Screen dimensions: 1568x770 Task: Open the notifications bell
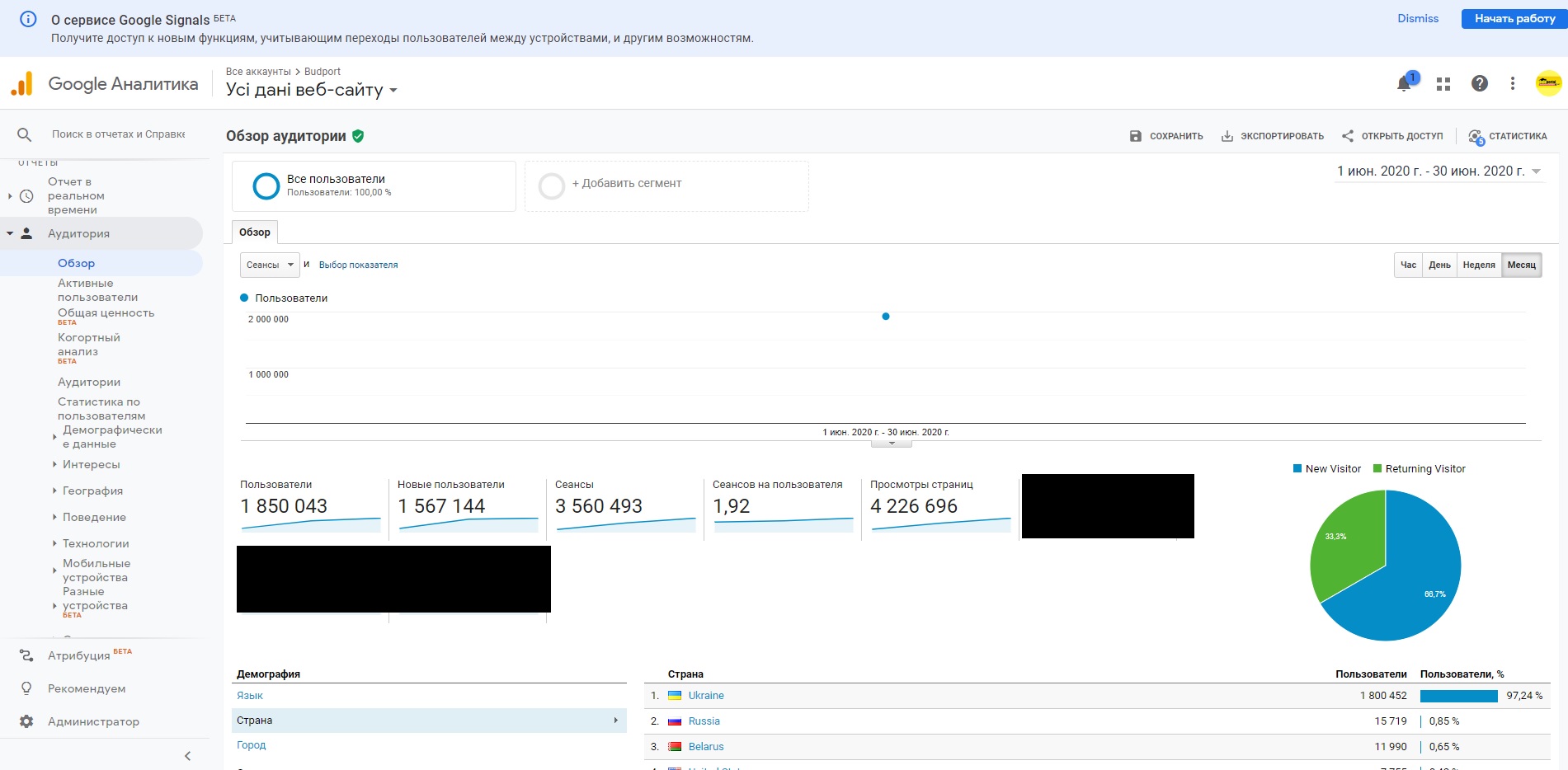1404,83
